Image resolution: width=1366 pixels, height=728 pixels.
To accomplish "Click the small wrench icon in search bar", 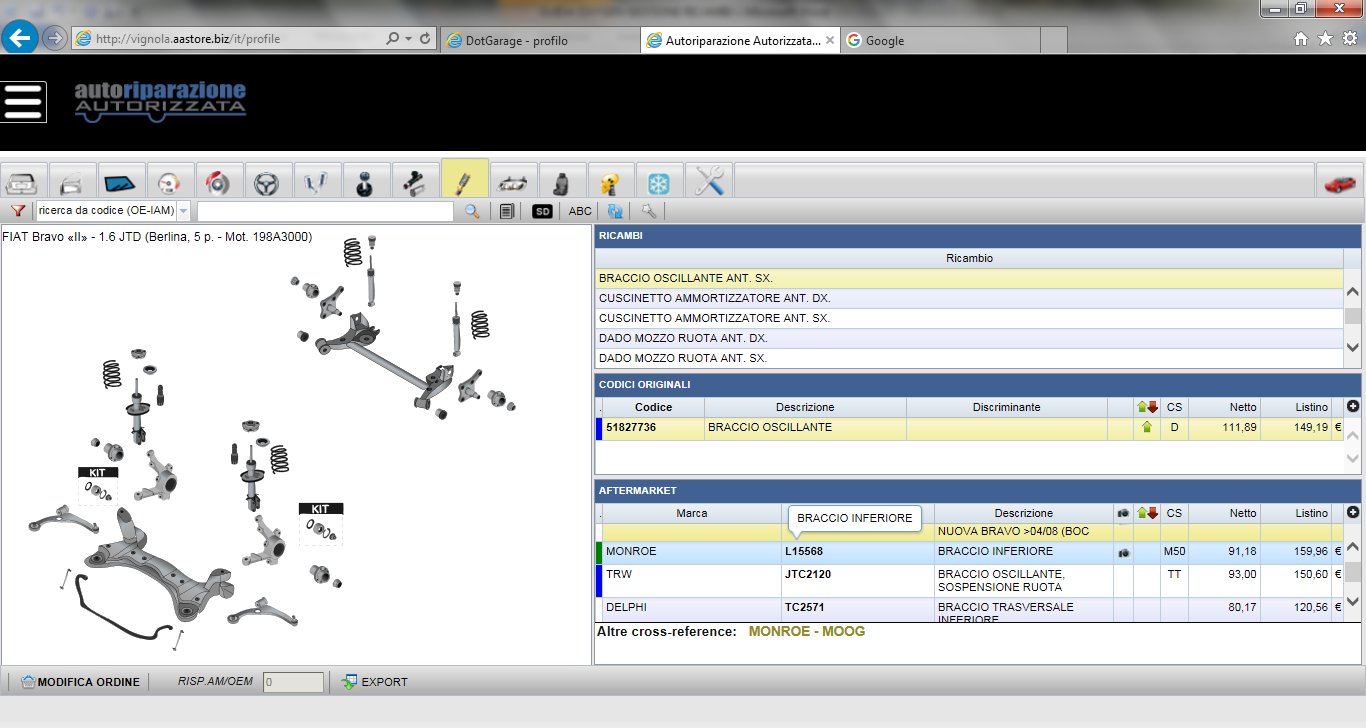I will click(649, 211).
